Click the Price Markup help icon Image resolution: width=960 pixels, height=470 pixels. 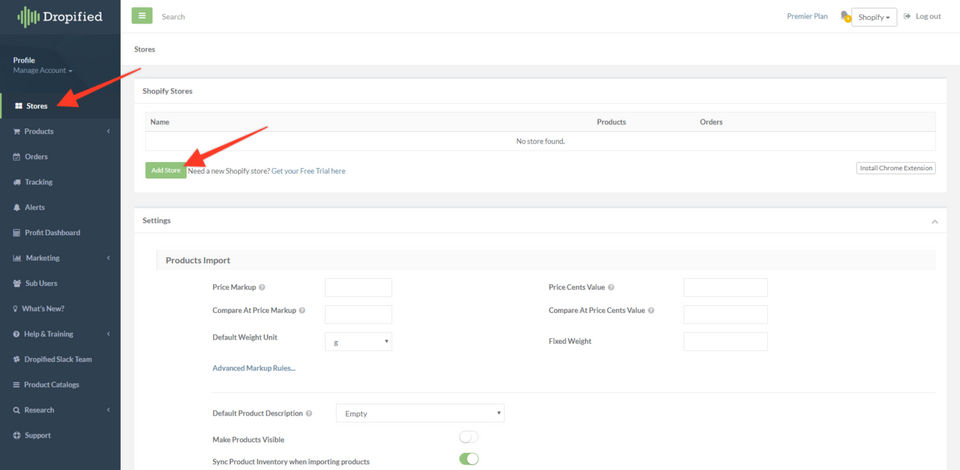[262, 287]
